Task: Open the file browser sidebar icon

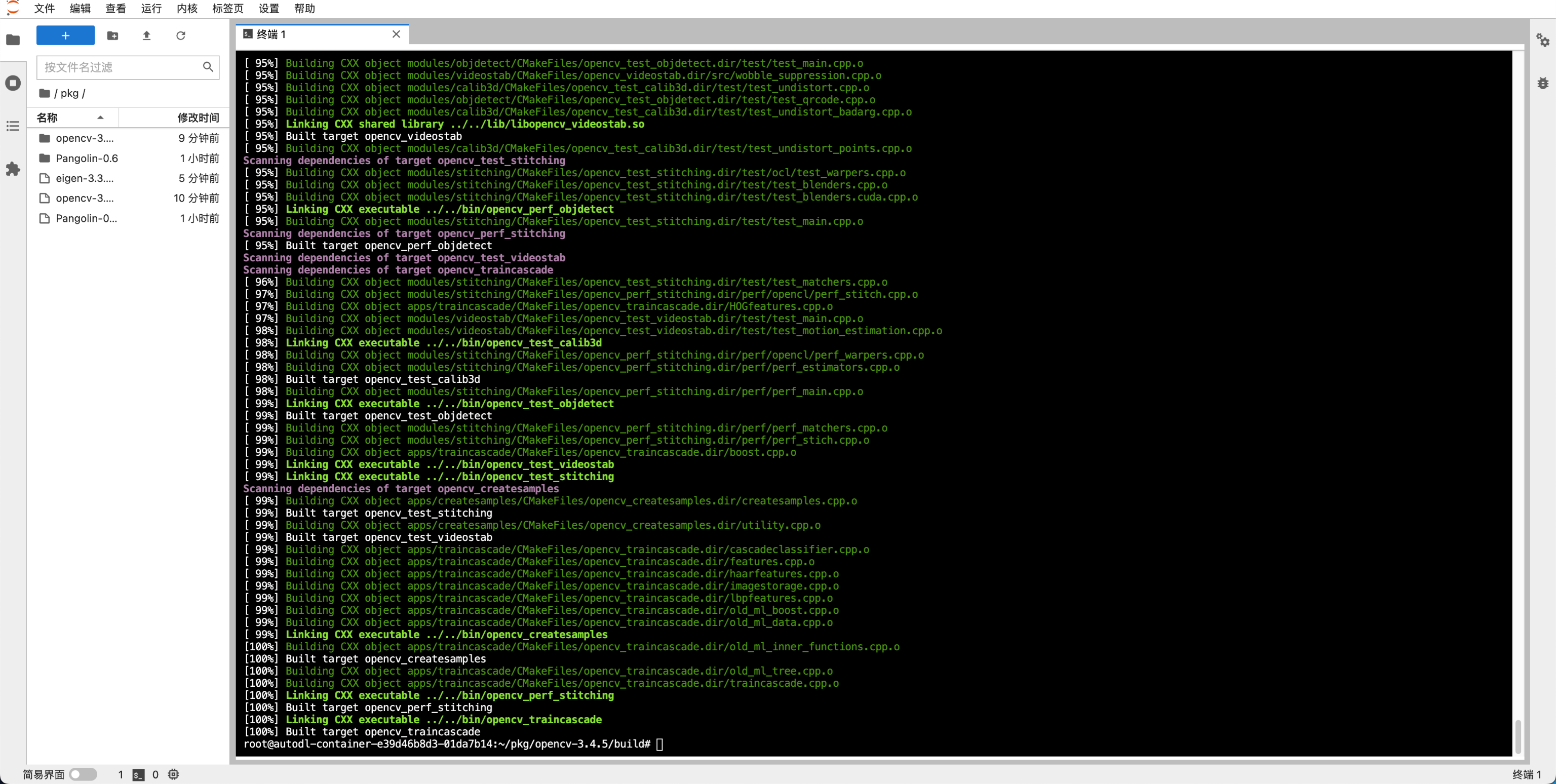Action: [13, 40]
